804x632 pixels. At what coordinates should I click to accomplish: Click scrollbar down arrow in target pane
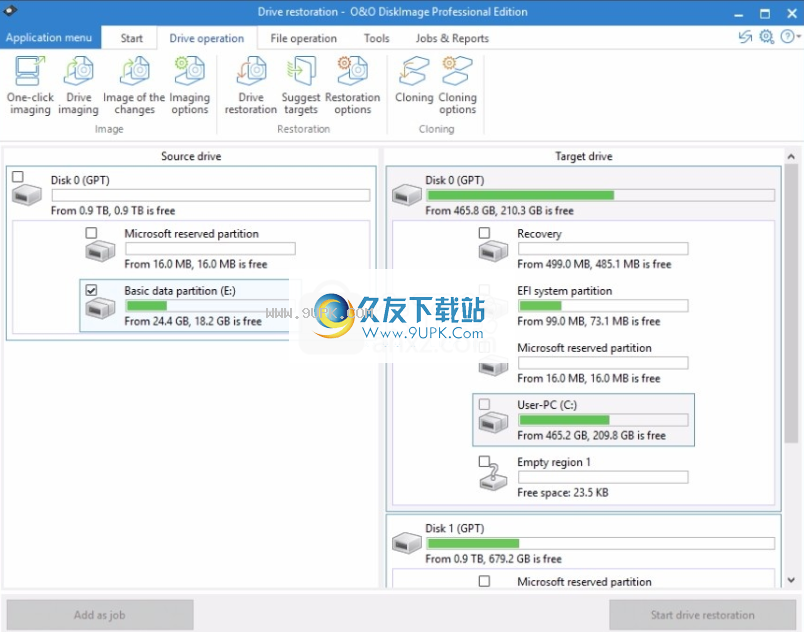(x=791, y=580)
